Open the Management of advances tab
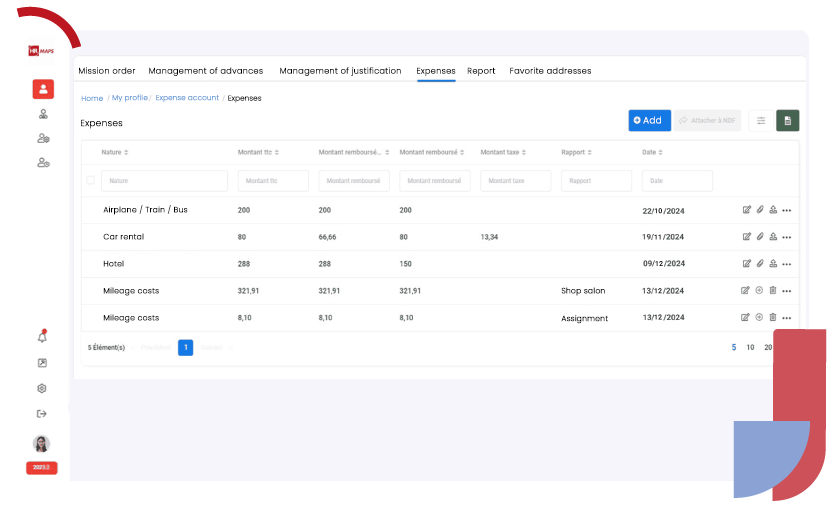 point(206,71)
